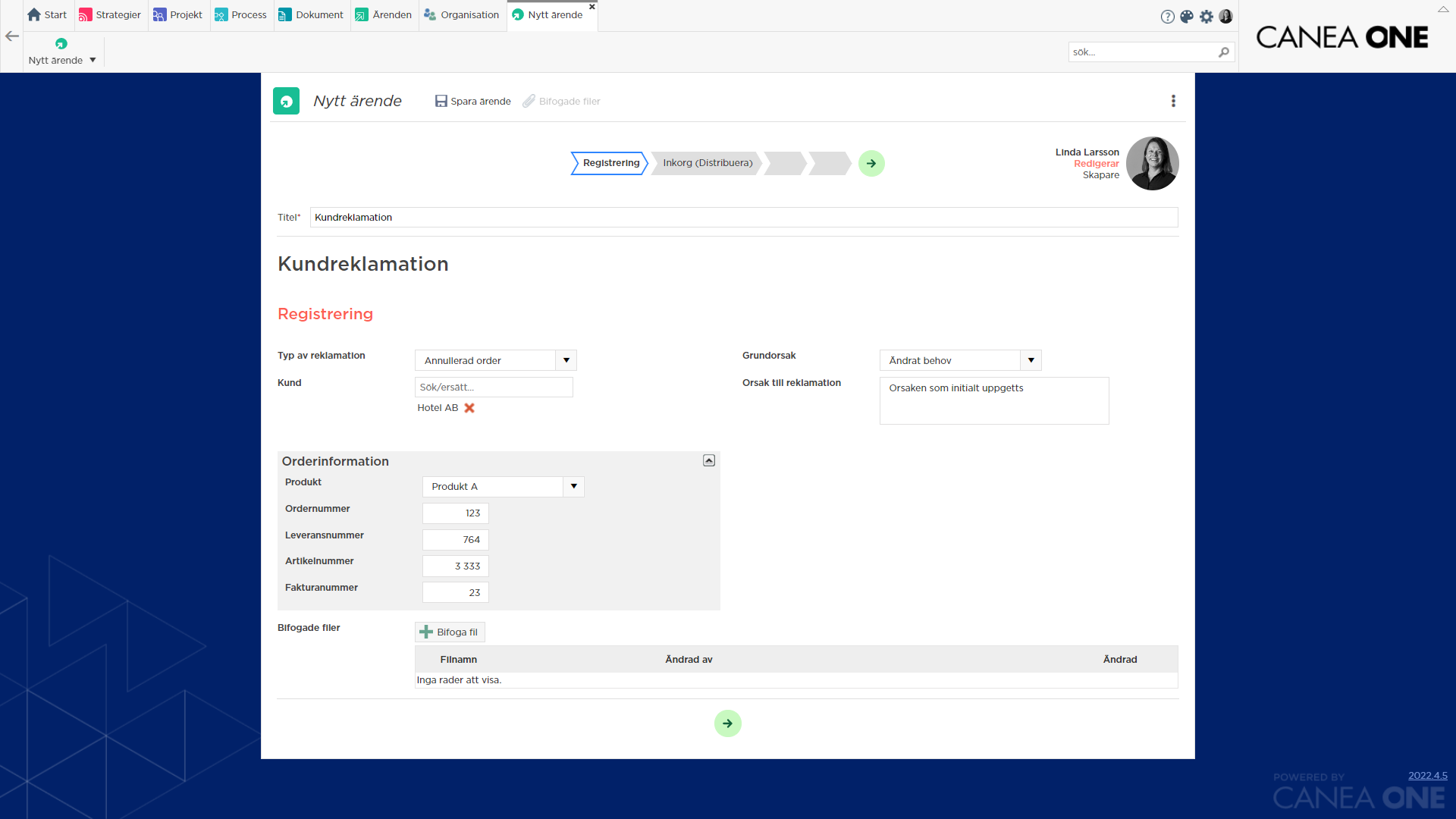Click the back arrow icon
The width and height of the screenshot is (1456, 819).
tap(12, 36)
